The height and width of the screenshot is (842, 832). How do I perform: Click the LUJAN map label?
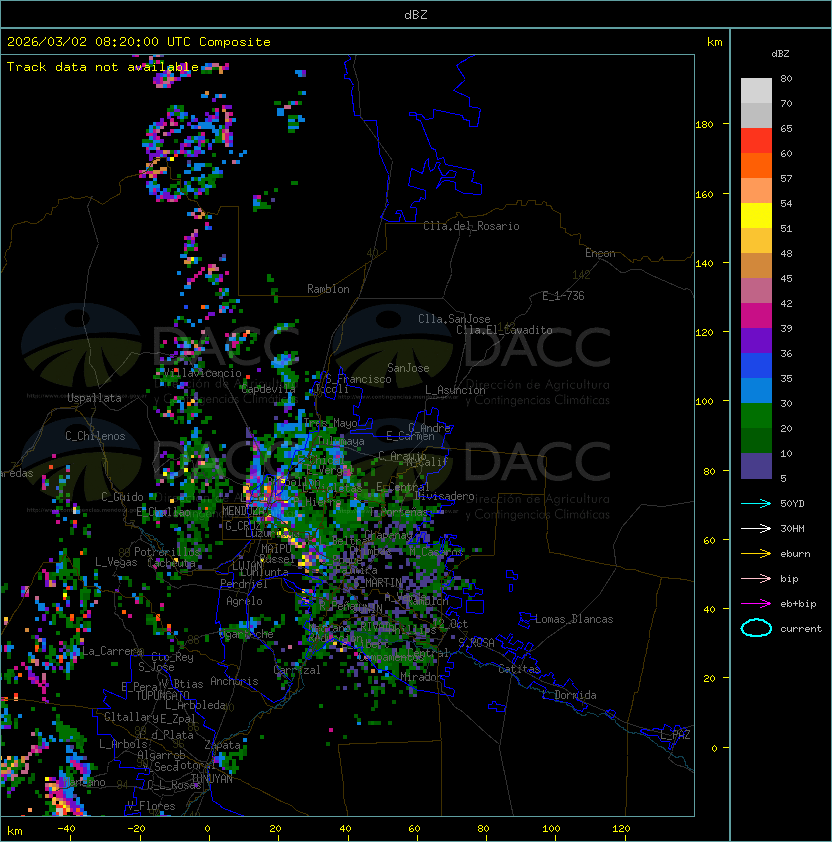tap(247, 566)
